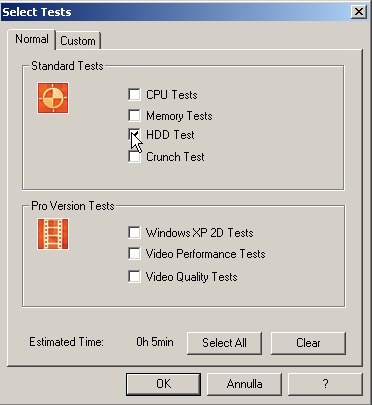
Task: Click the 0h 5min estimated time value
Action: point(155,342)
